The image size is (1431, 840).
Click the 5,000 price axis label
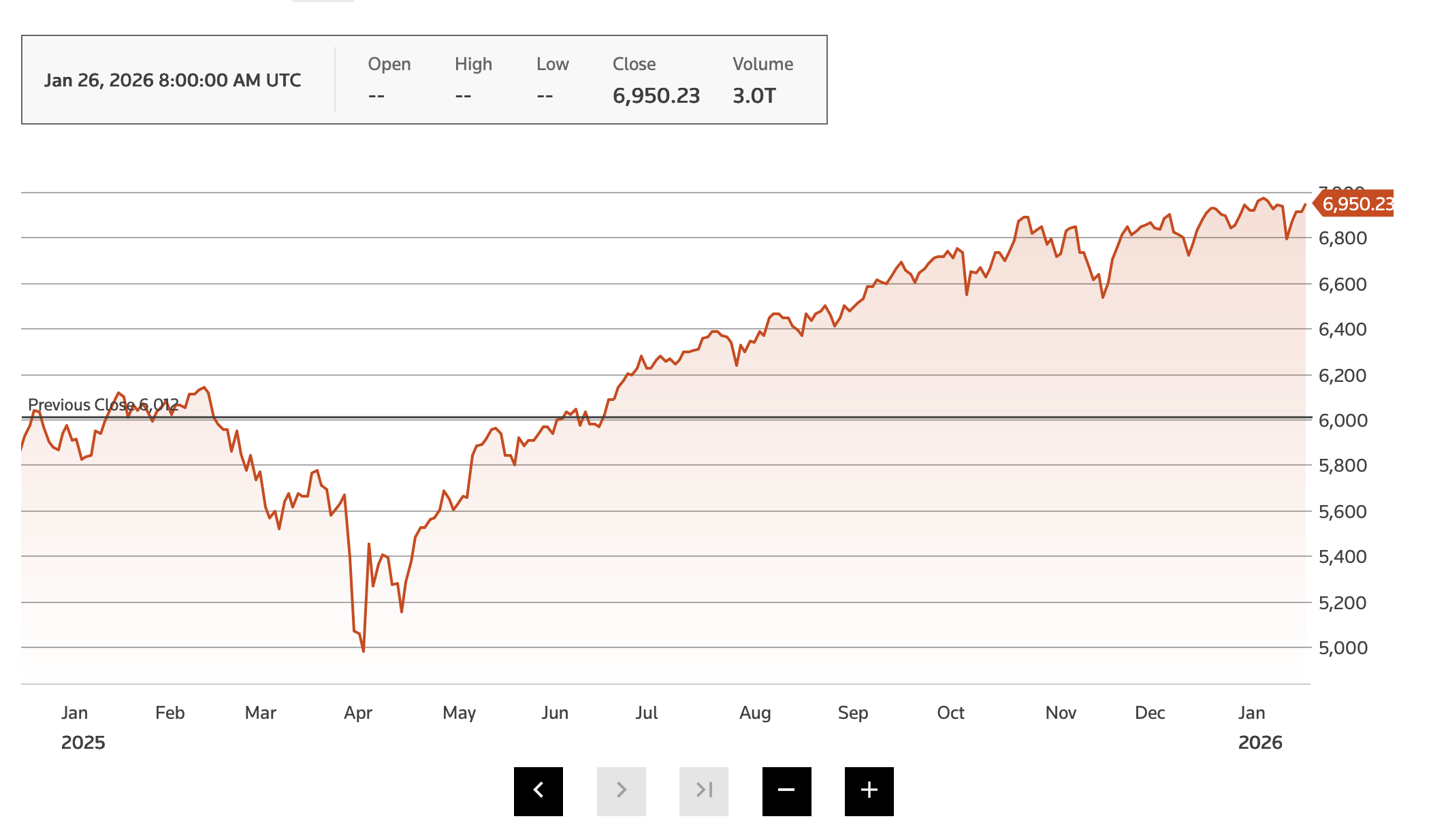(x=1342, y=648)
